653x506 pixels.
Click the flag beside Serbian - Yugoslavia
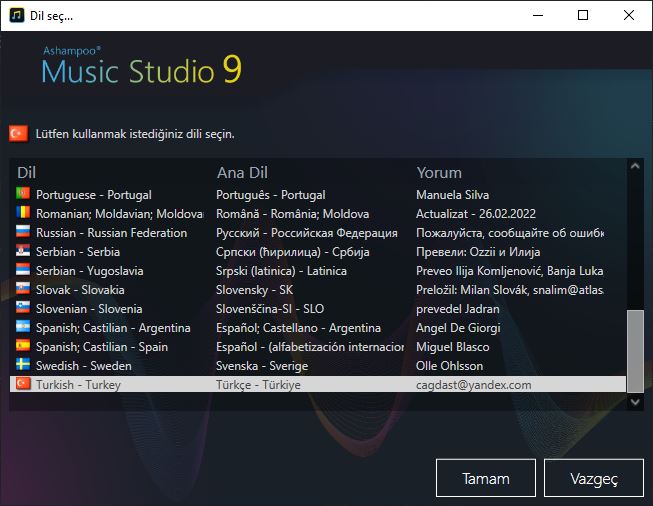point(23,269)
